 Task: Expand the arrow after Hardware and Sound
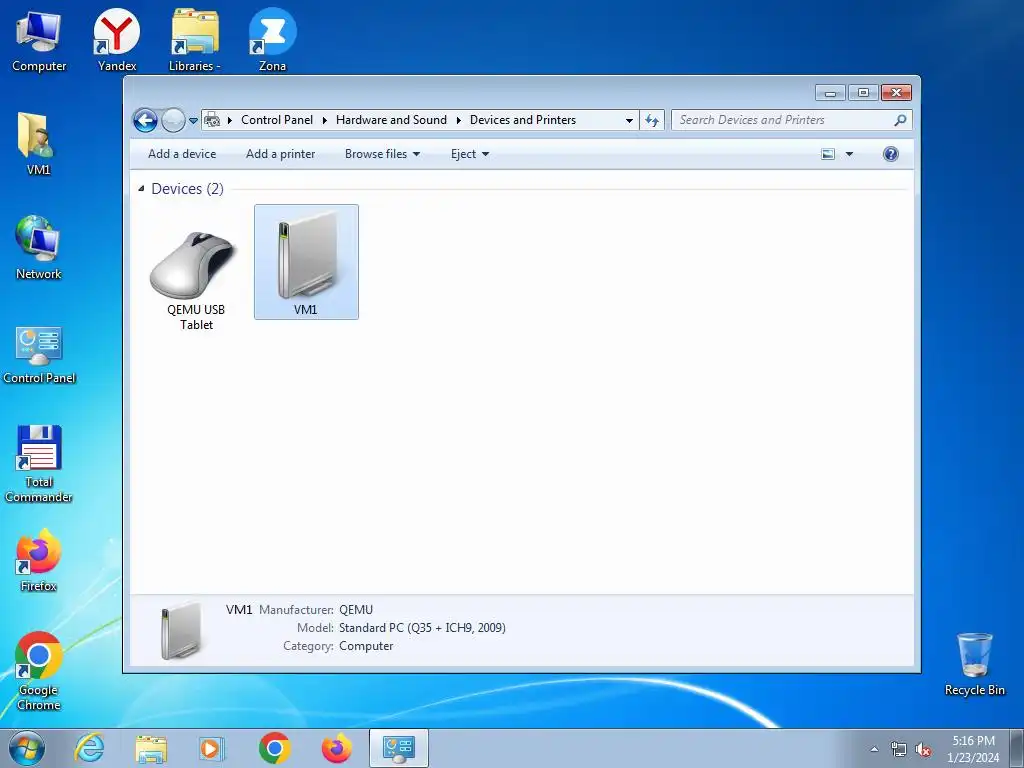coord(458,120)
